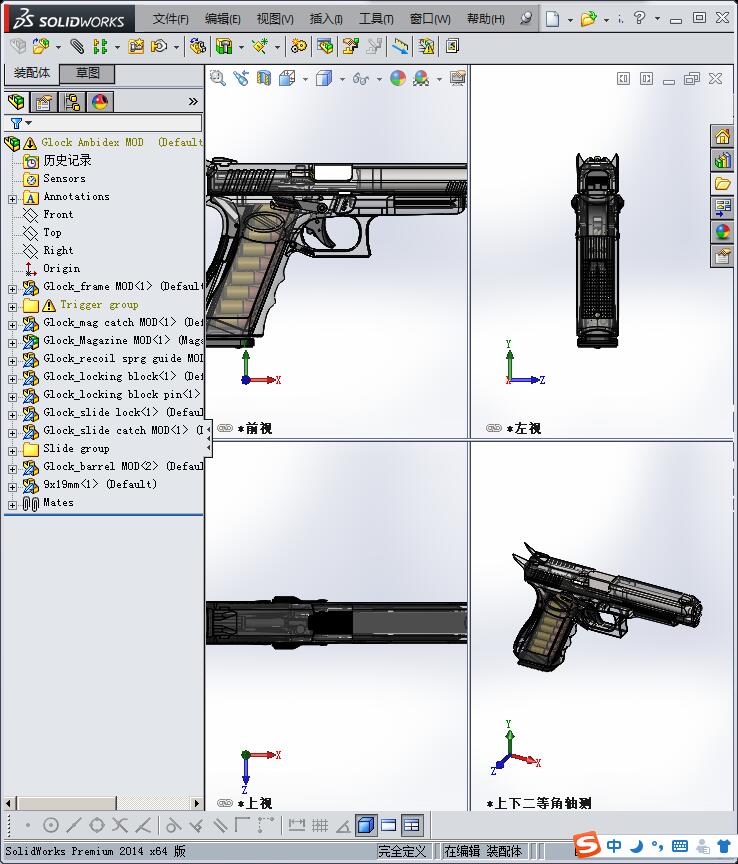Image resolution: width=738 pixels, height=864 pixels.
Task: Expand Glock_frame MOD<1> component
Action: pos(12,289)
